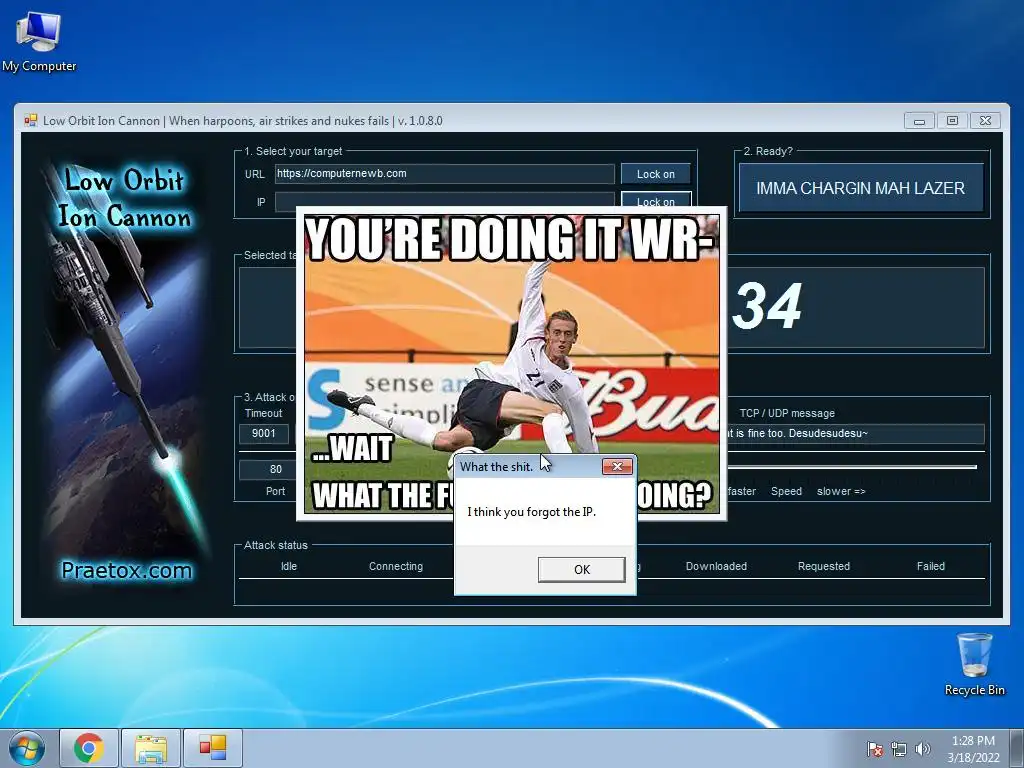Minimize the Low Orbit Ion Cannon window

(x=920, y=121)
